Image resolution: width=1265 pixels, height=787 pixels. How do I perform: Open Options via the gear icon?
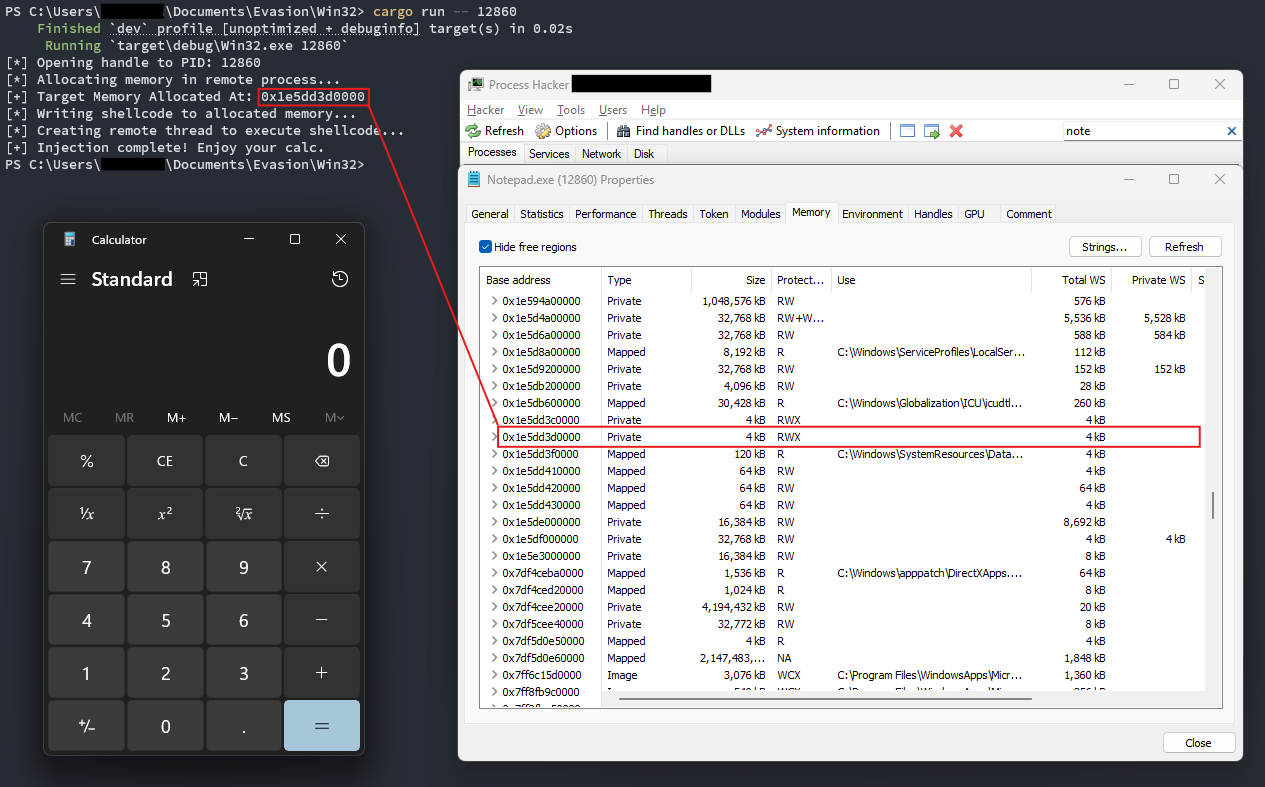pos(543,131)
